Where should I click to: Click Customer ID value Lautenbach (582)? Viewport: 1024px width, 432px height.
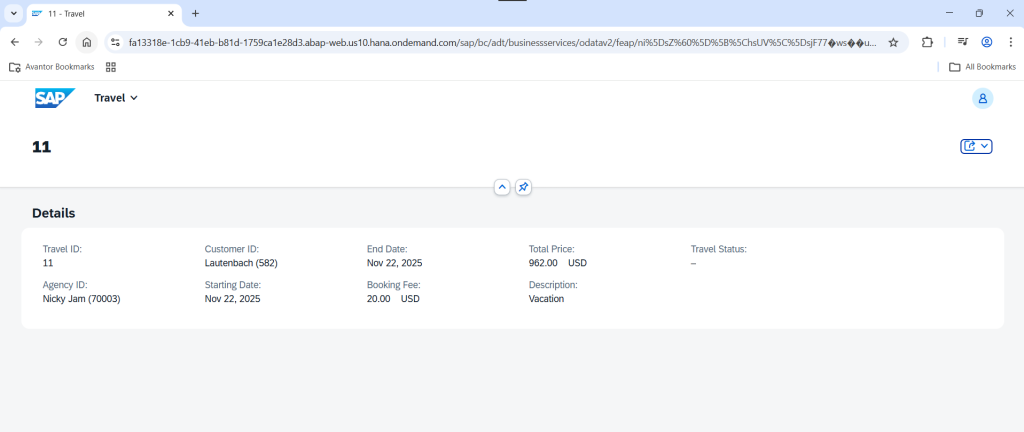242,263
